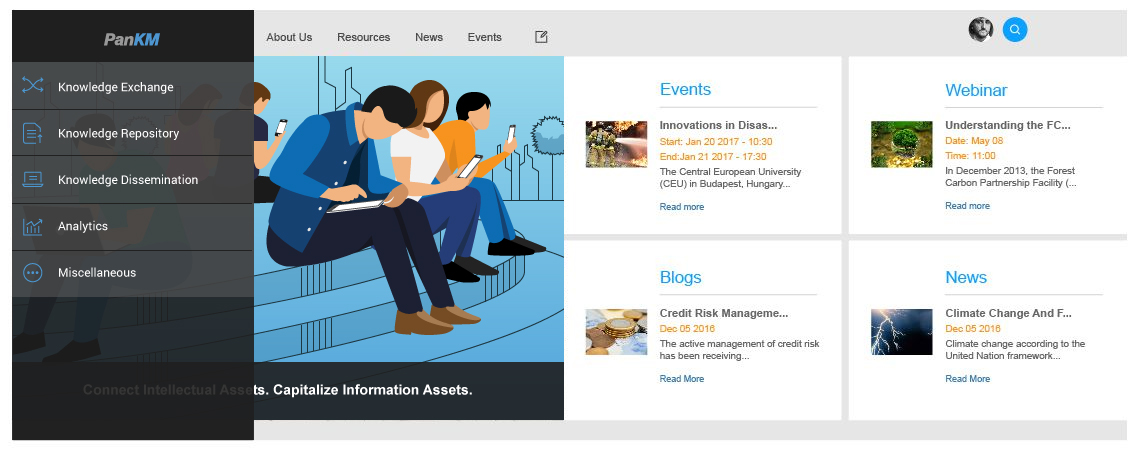Click the PanKM logo
The width and height of the screenshot is (1140, 451).
coord(132,39)
